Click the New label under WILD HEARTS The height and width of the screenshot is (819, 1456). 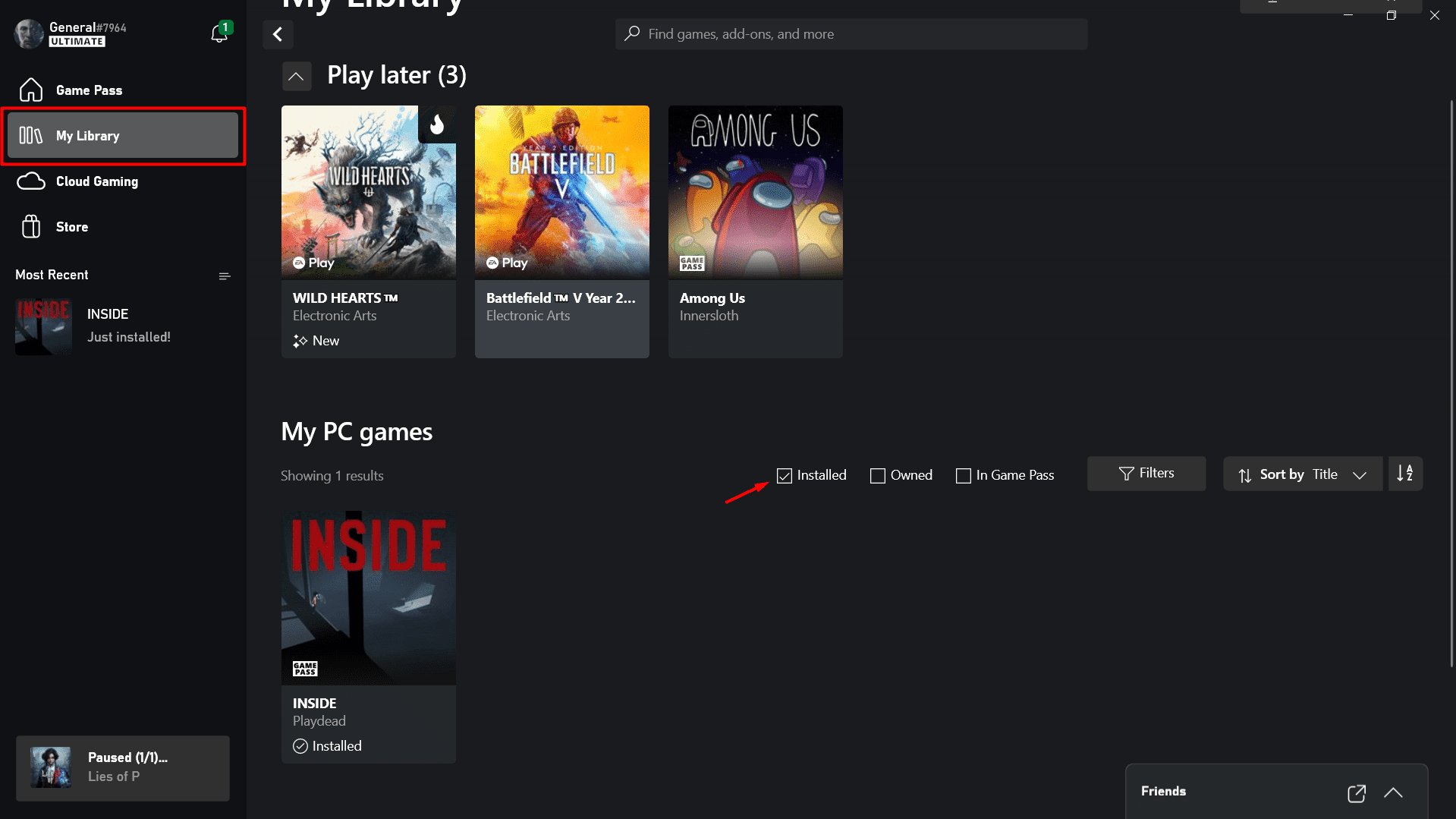[316, 341]
